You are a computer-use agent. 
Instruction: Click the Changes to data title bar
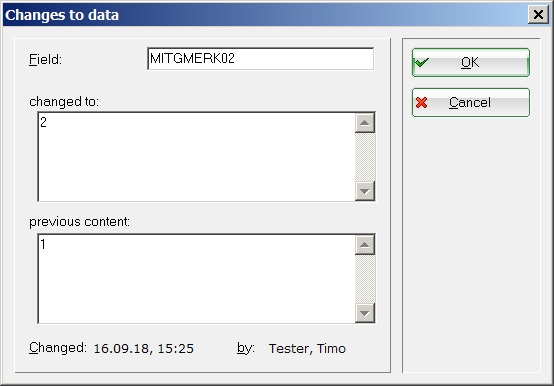tap(265, 15)
